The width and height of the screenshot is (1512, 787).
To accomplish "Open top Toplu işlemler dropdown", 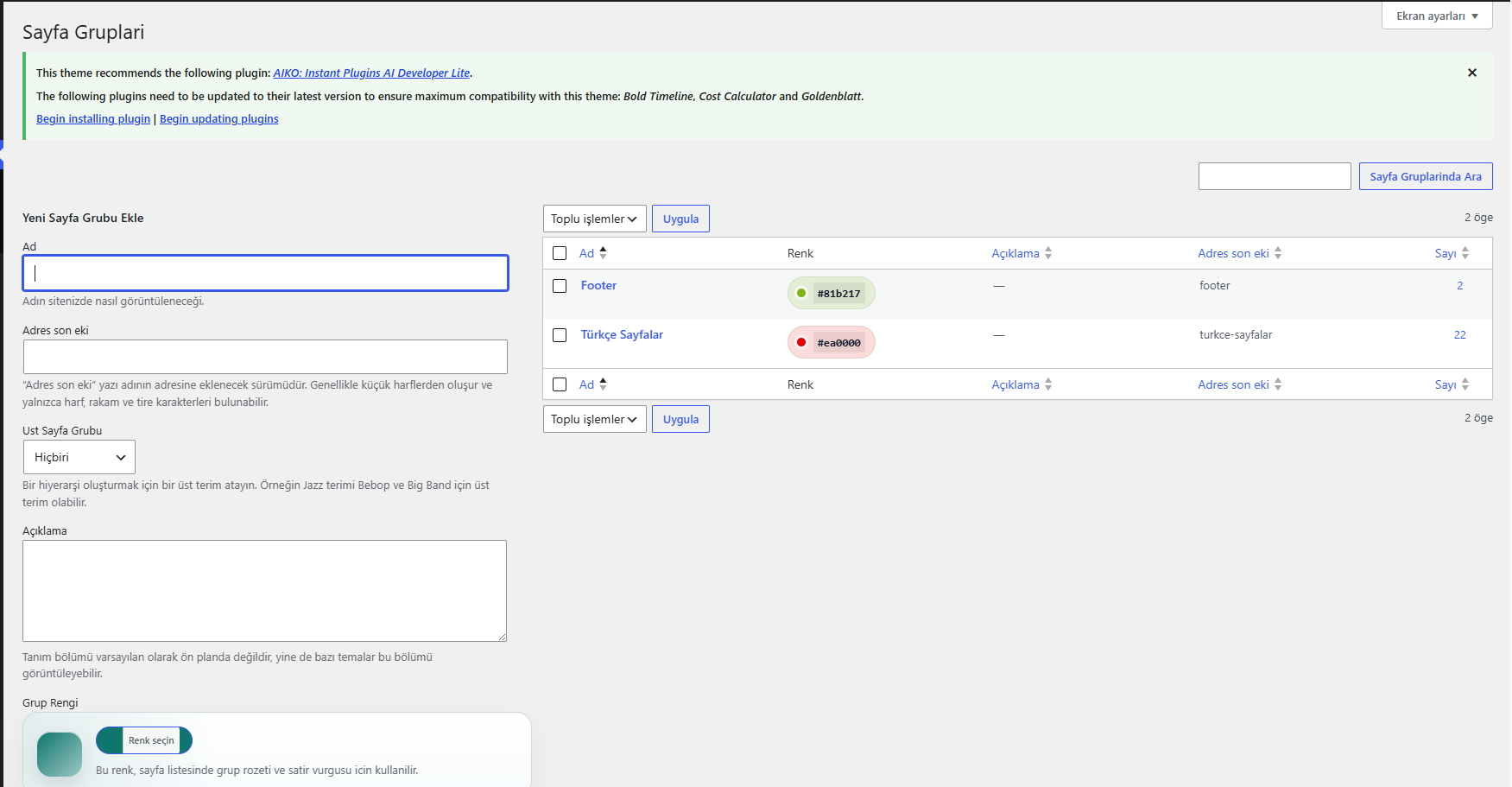I will 595,219.
